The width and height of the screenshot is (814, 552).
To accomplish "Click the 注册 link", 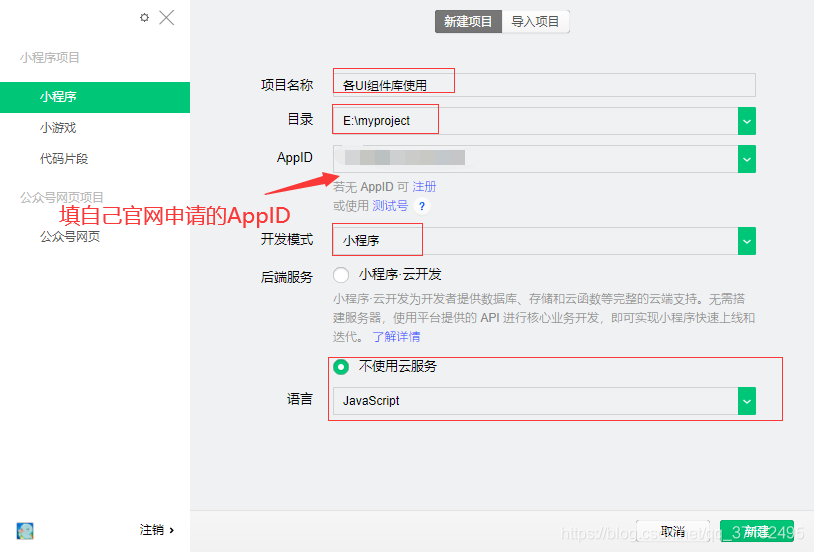I will coord(424,187).
